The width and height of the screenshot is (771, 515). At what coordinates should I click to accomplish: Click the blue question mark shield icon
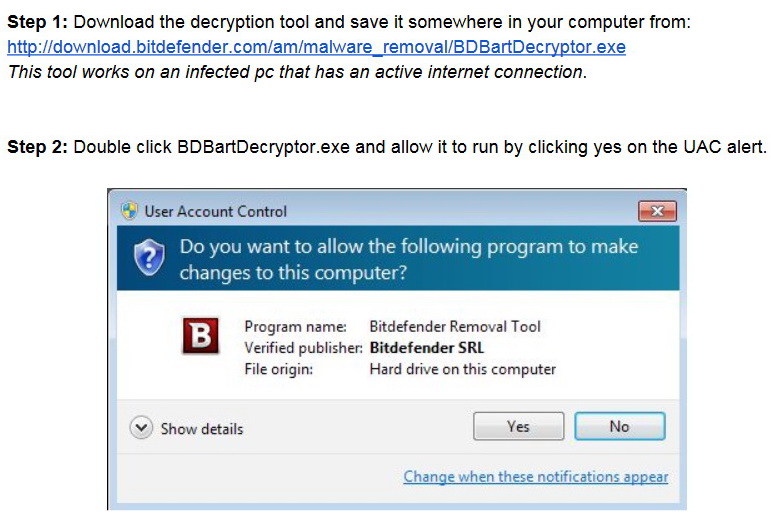coord(149,258)
